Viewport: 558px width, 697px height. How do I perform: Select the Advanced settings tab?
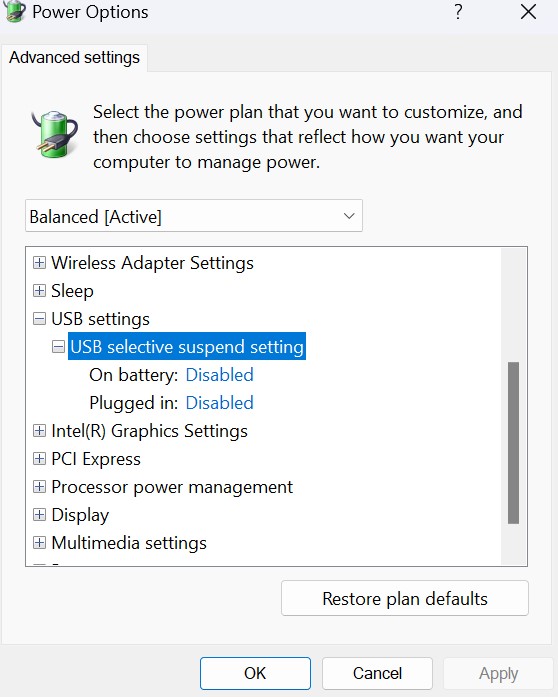[74, 58]
